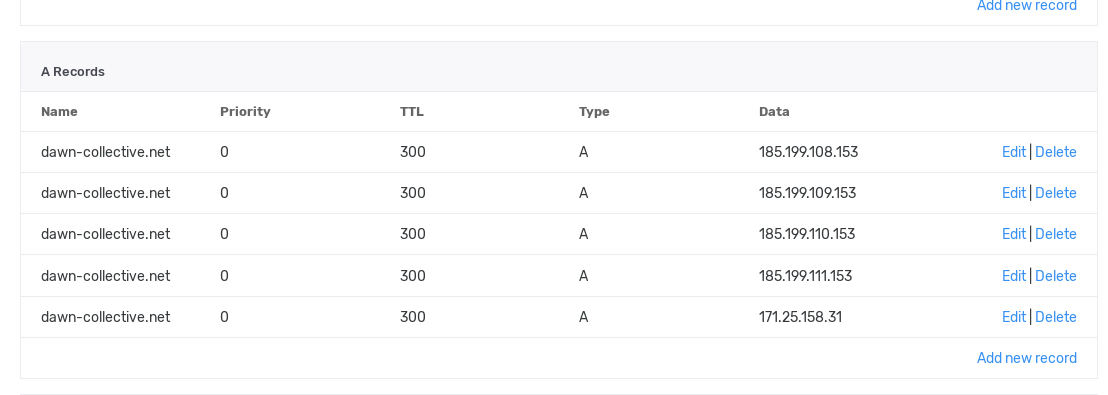Image resolution: width=1108 pixels, height=395 pixels.
Task: Select the TTL column header
Action: click(x=412, y=112)
